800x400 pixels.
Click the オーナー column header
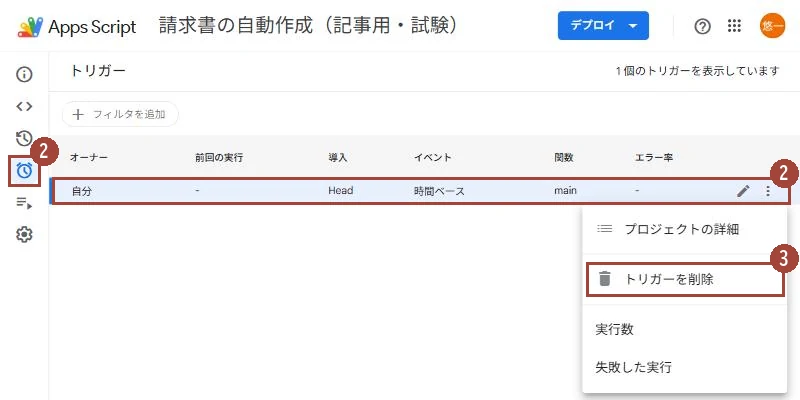(x=88, y=158)
